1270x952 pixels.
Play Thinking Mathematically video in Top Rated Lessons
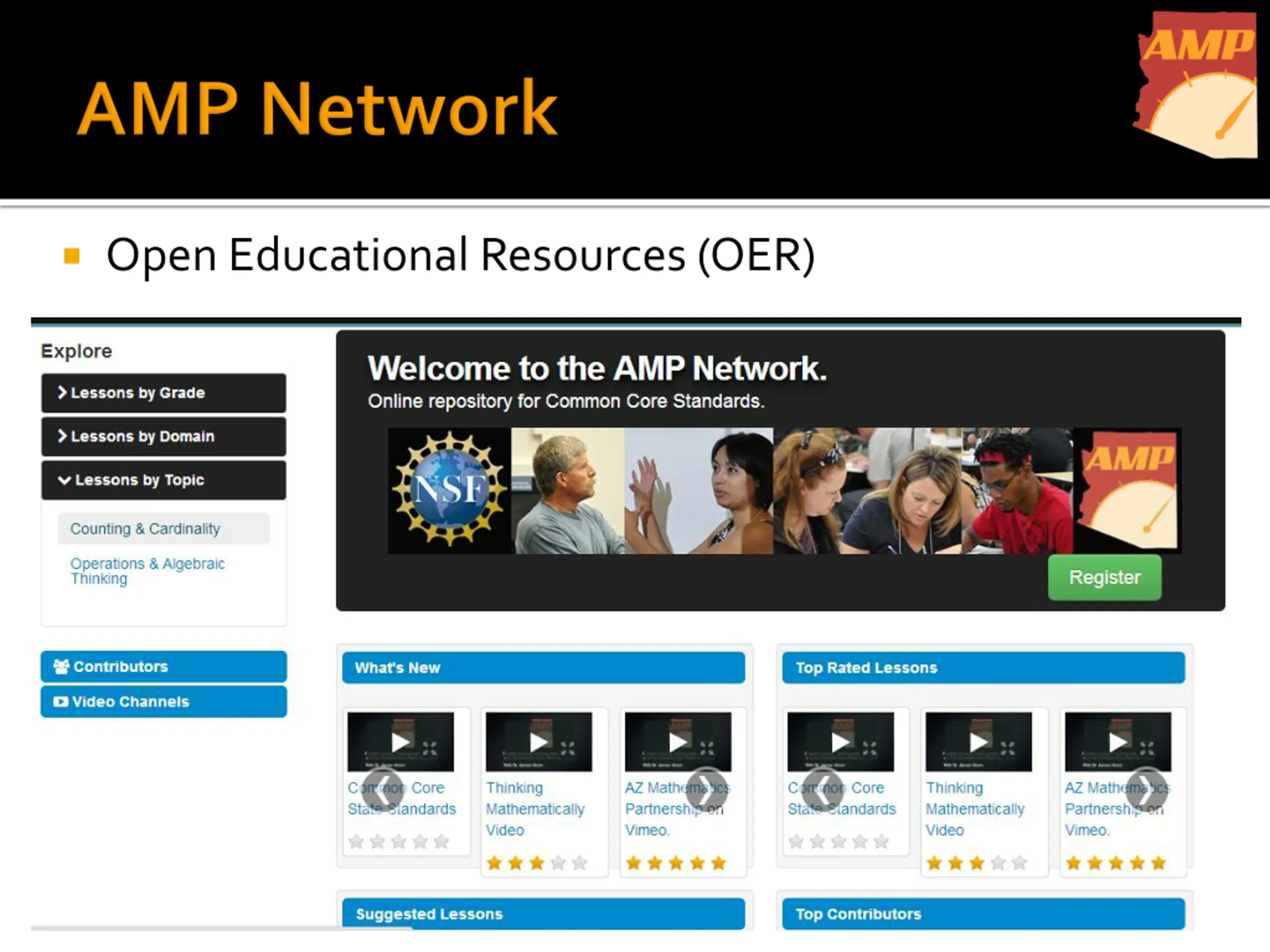[x=979, y=742]
